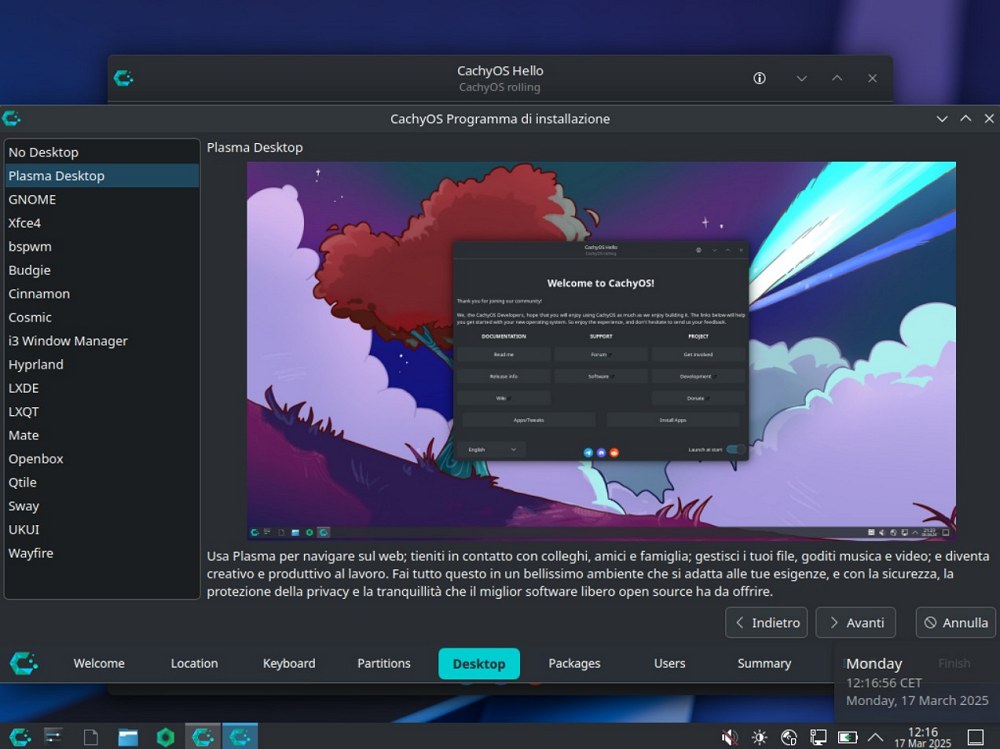Screen dimensions: 1000x749
Task: Select LXQT desktop
Action: pos(102,412)
